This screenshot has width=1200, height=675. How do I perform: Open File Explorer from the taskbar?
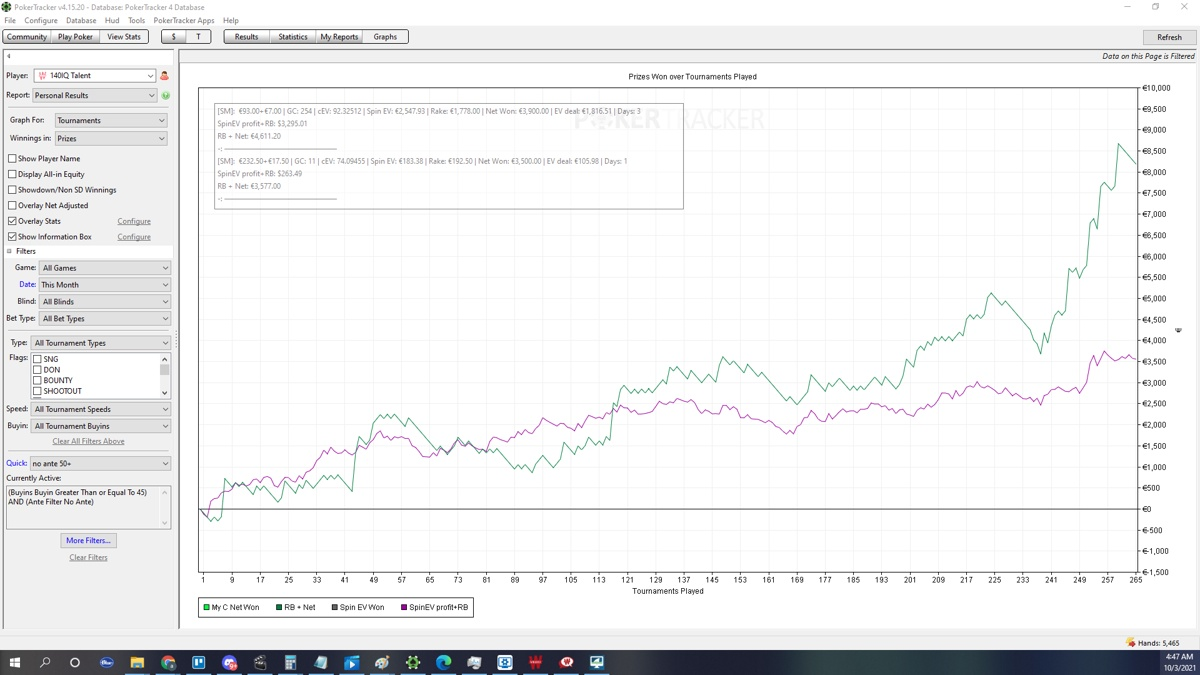tap(137, 662)
